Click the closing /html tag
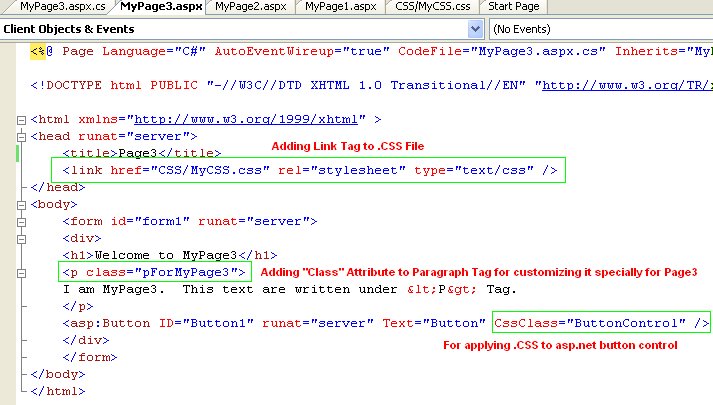713x405 pixels. pos(58,391)
